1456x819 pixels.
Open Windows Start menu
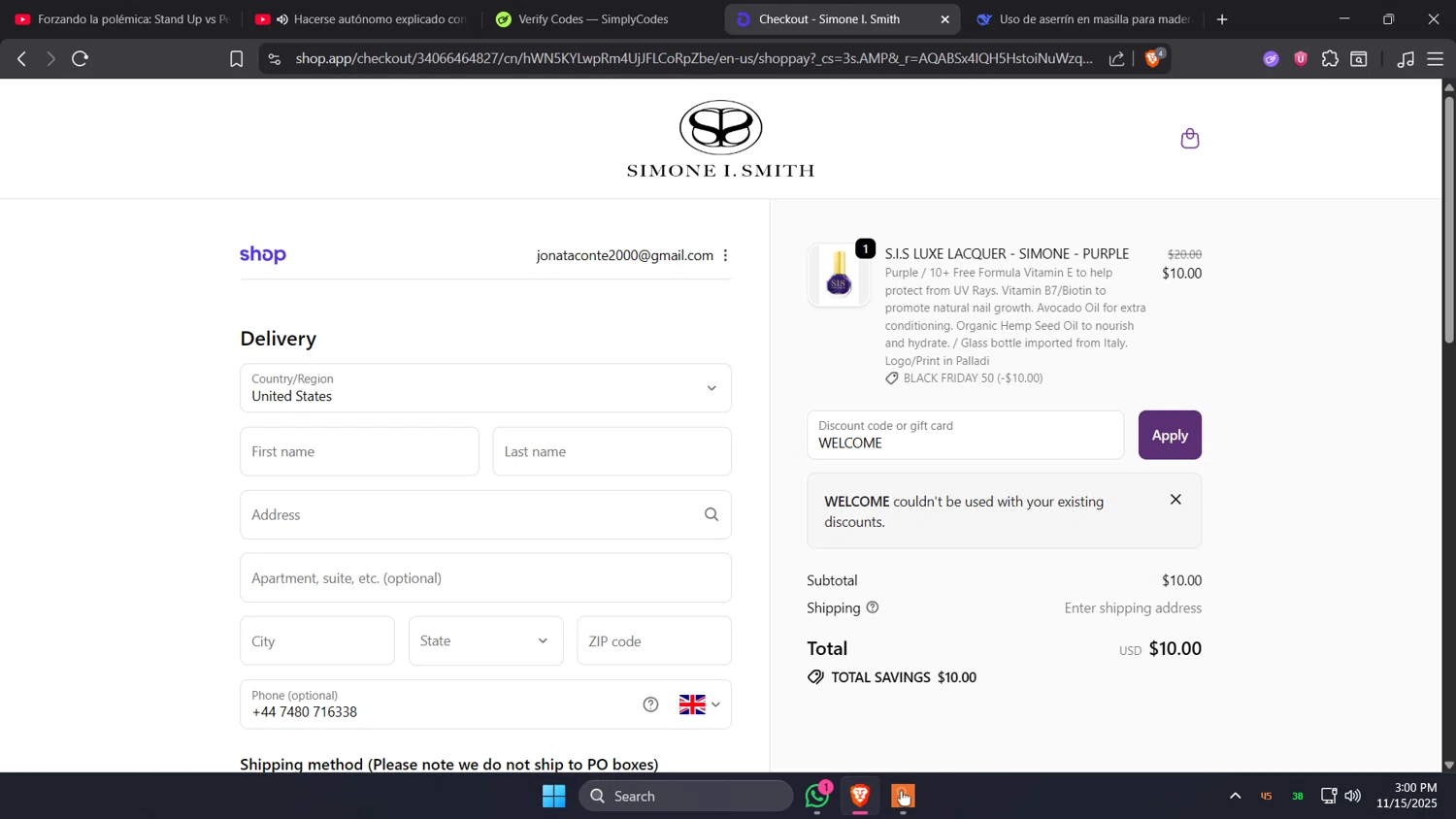point(554,796)
